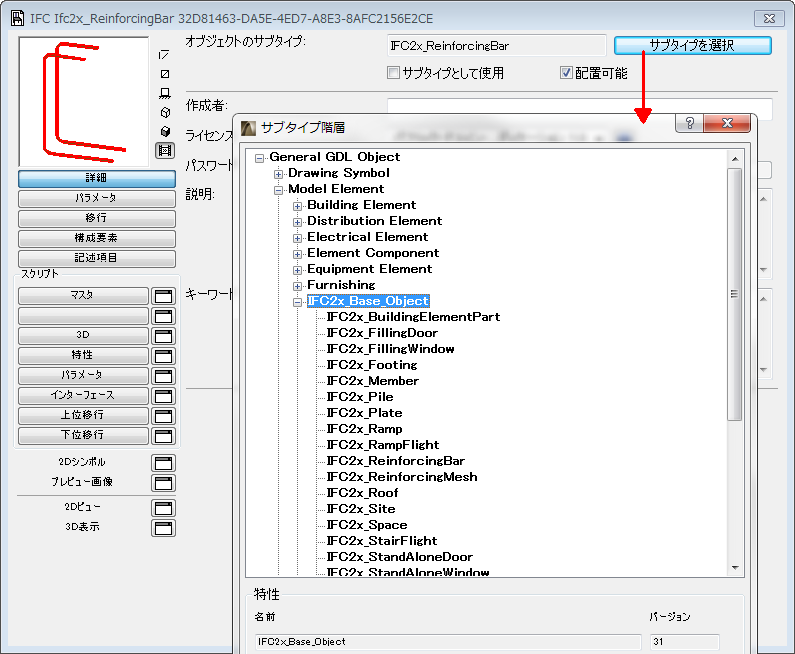The image size is (795, 654).
Task: Expand the Drawing Symbol node
Action: coord(278,174)
